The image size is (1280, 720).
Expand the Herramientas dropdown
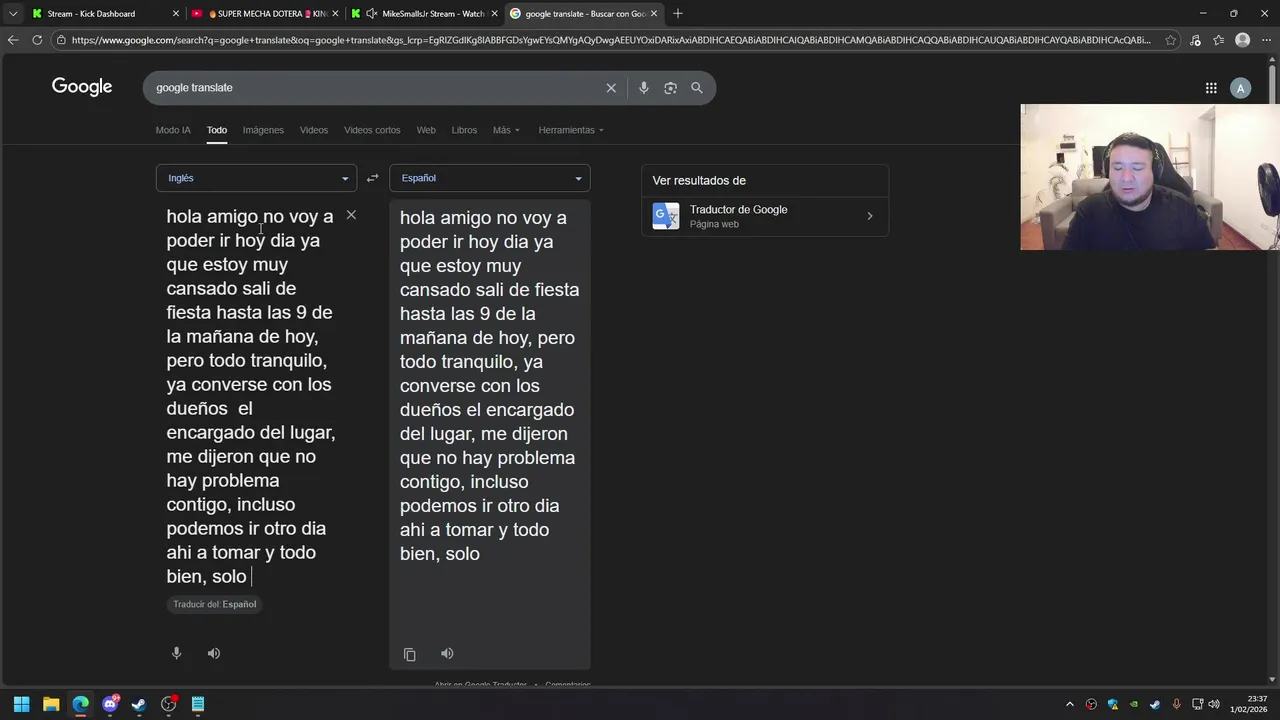[571, 130]
